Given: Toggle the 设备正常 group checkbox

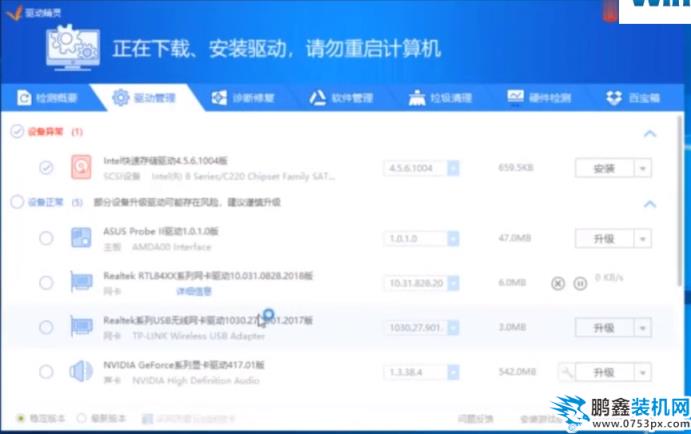Looking at the screenshot, I should 17,202.
